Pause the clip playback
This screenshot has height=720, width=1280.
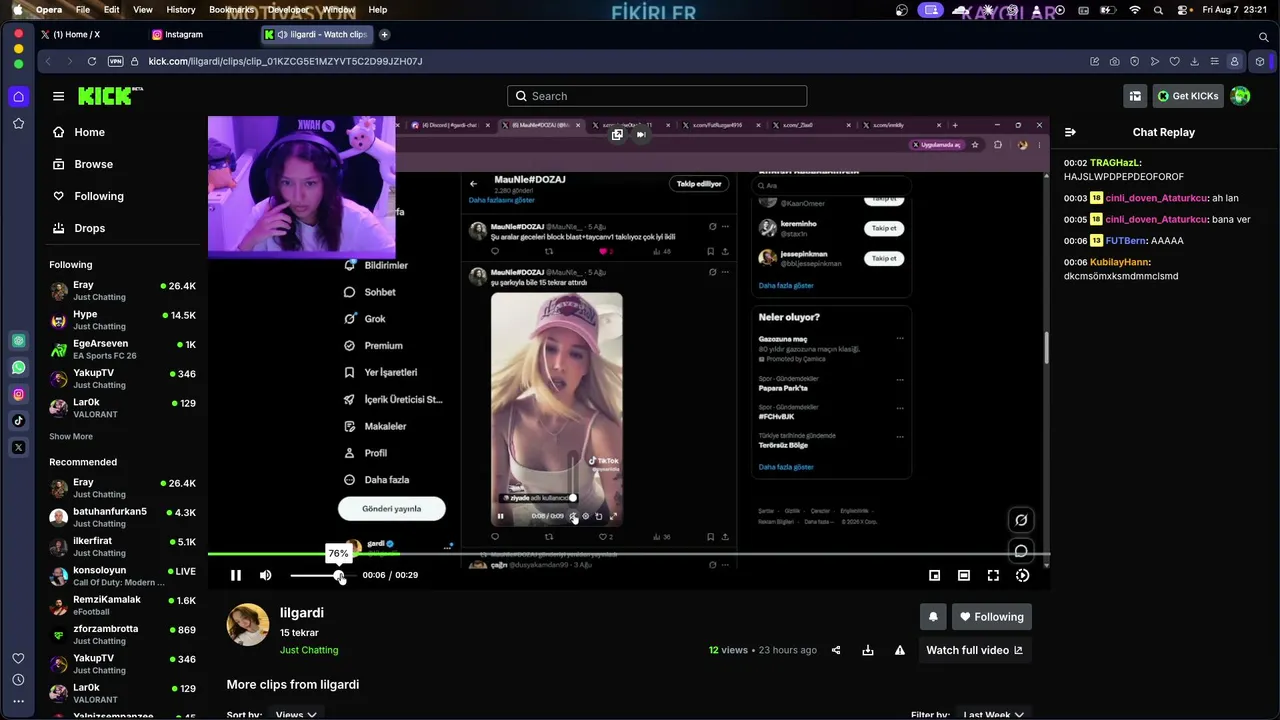pyautogui.click(x=236, y=575)
